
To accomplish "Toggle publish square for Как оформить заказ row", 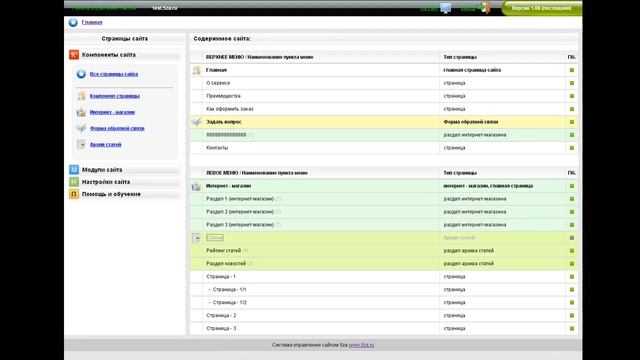I will [x=572, y=109].
